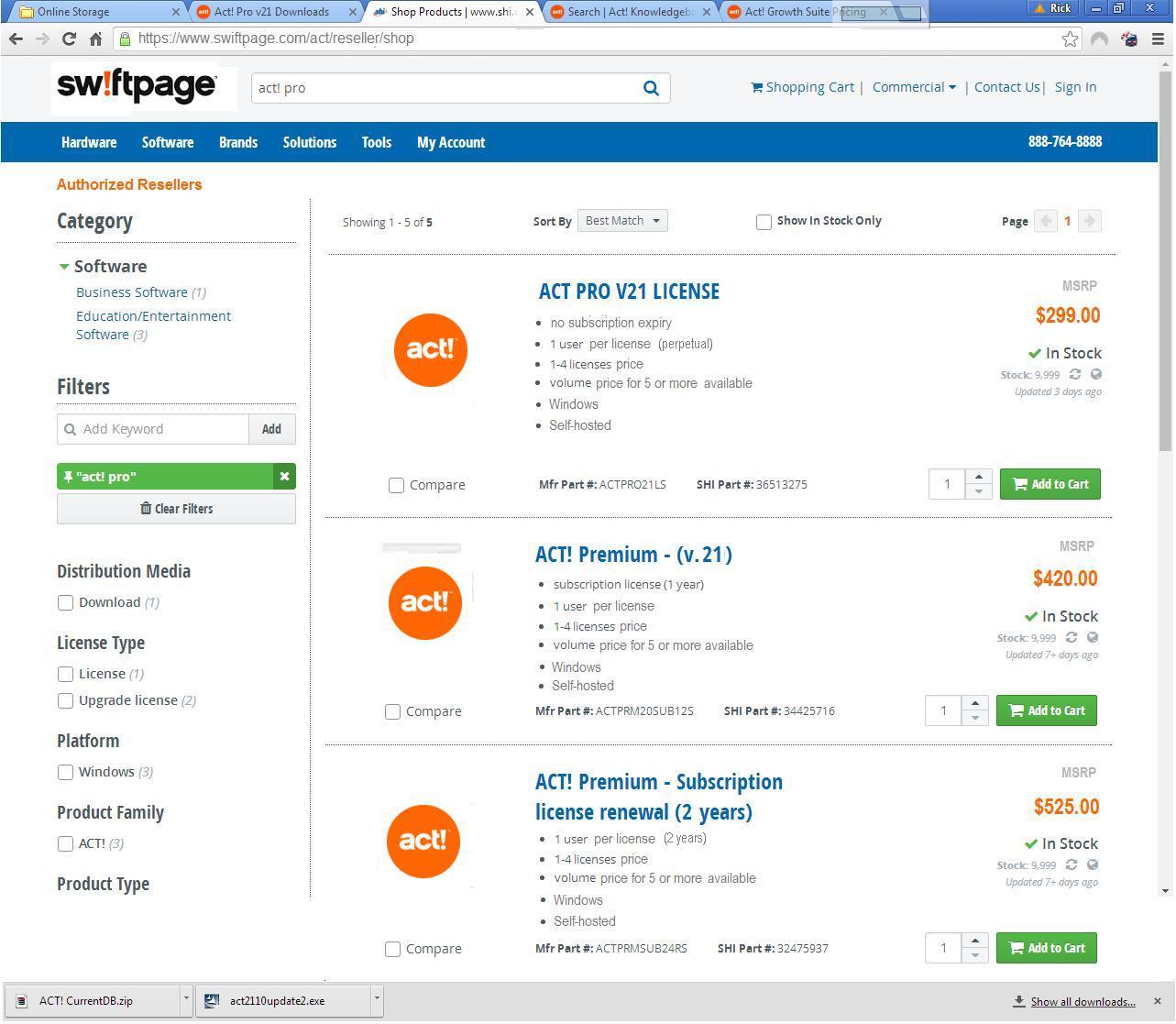The width and height of the screenshot is (1176, 1024).
Task: Open the Shopping Cart link
Action: click(802, 87)
